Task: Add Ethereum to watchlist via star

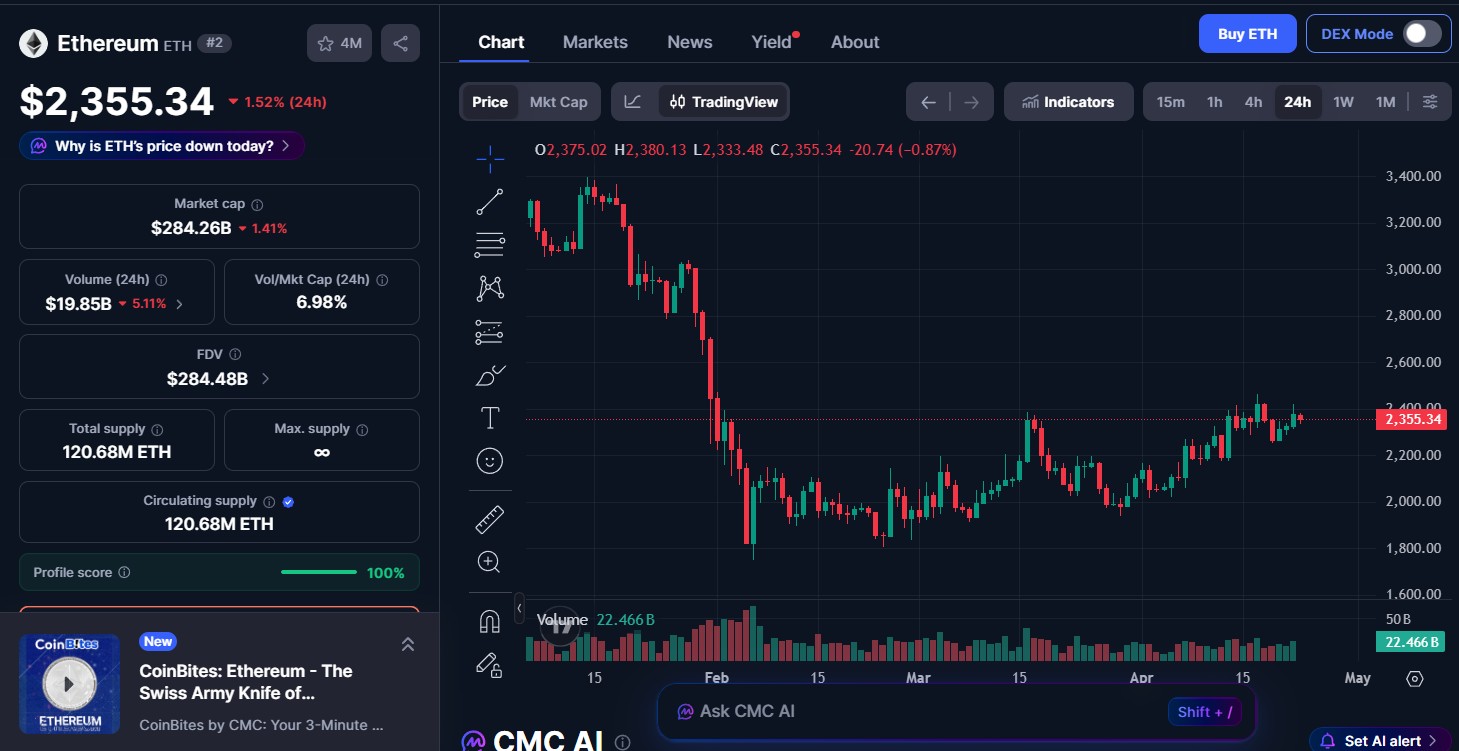Action: (325, 43)
